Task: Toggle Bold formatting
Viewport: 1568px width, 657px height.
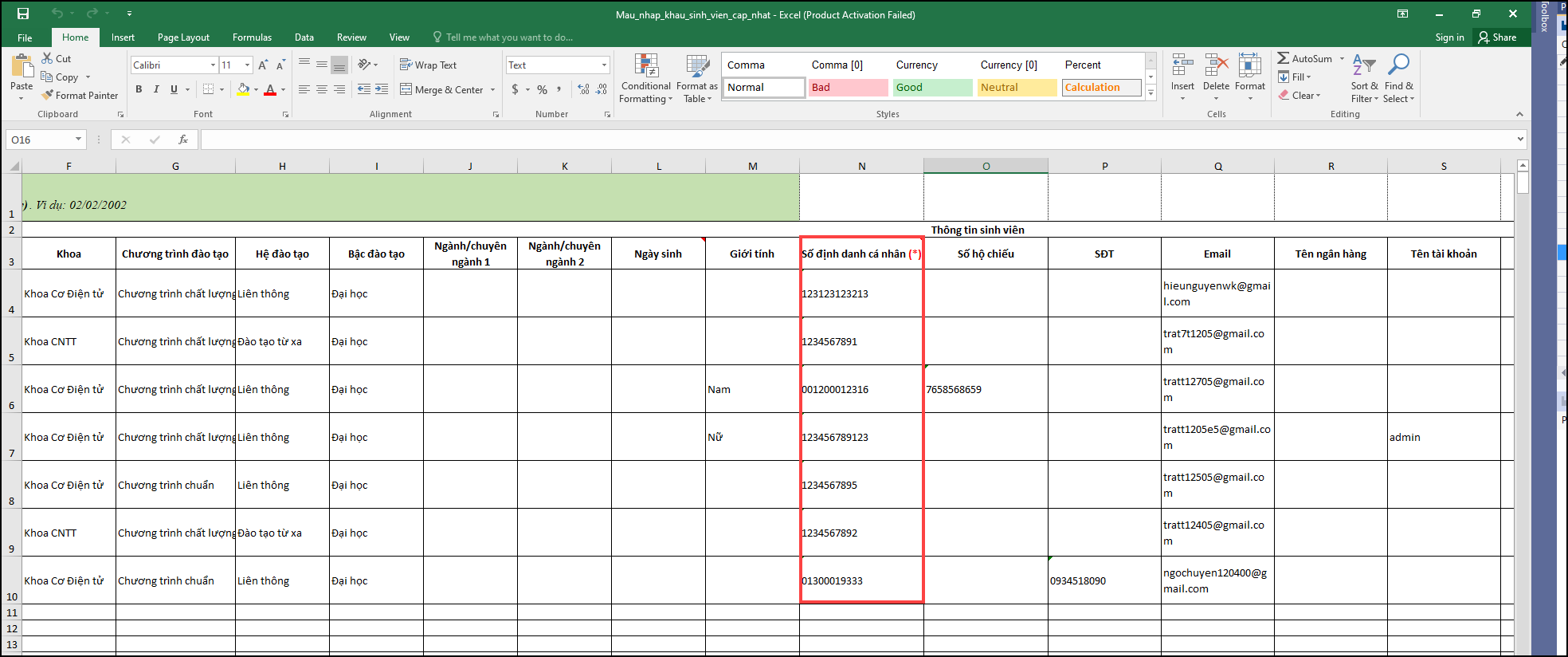Action: coord(139,89)
